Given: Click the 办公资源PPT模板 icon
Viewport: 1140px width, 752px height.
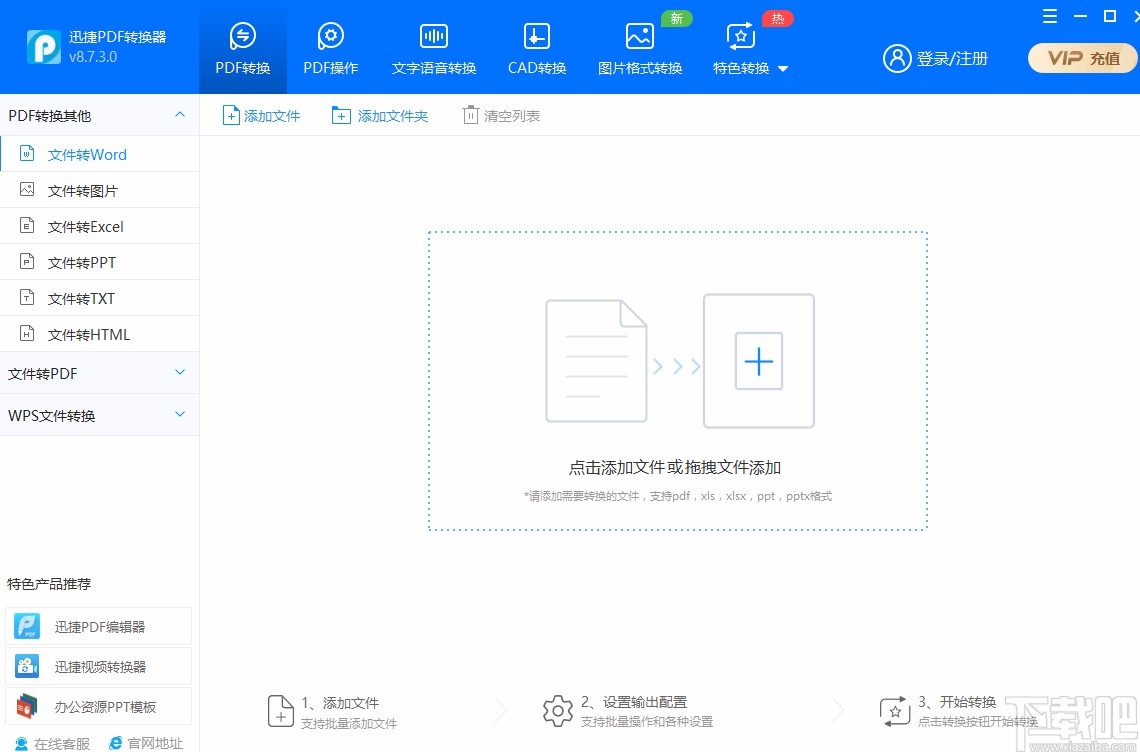Looking at the screenshot, I should [x=28, y=706].
